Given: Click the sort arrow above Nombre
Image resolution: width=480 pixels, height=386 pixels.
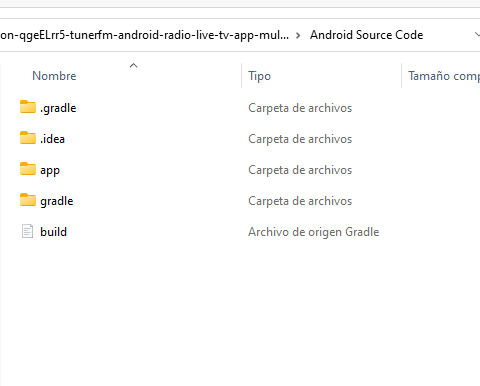Looking at the screenshot, I should point(133,65).
